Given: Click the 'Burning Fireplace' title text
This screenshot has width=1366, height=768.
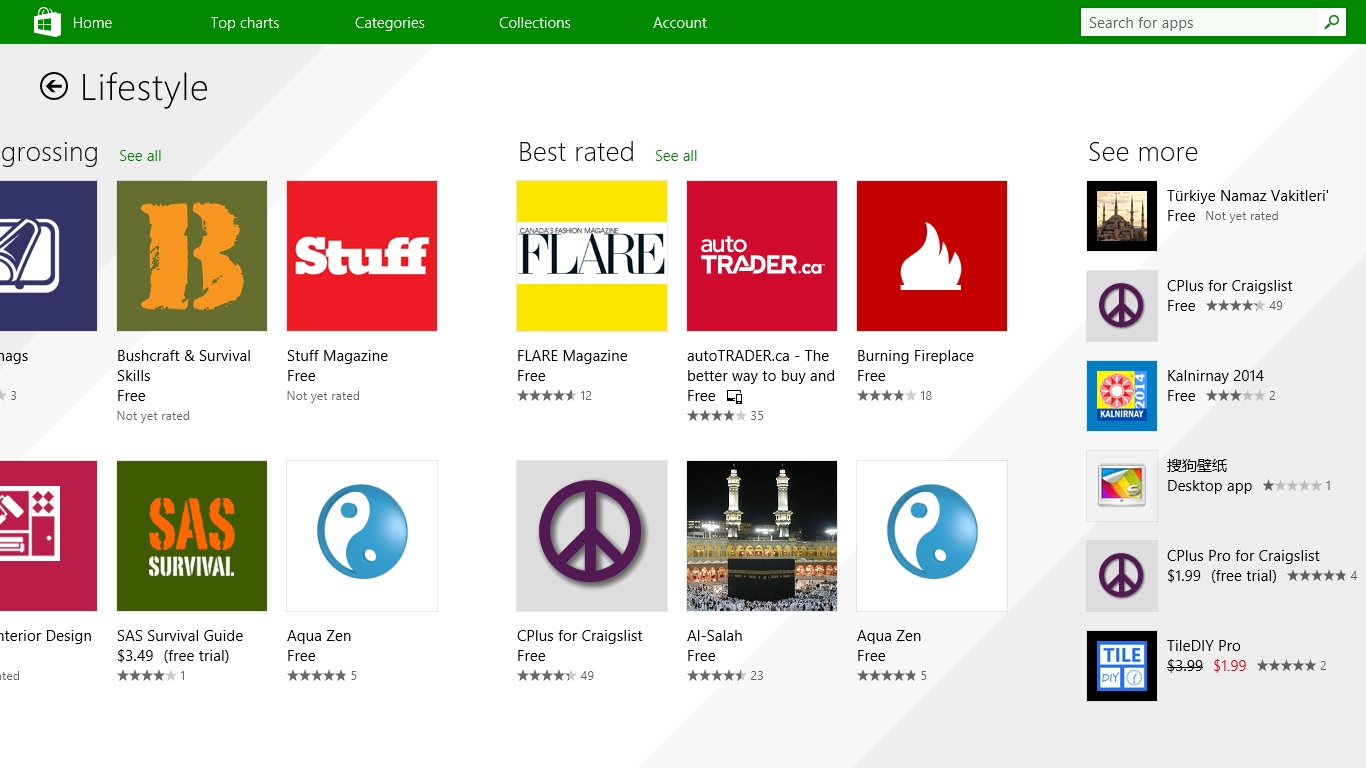Looking at the screenshot, I should pyautogui.click(x=915, y=356).
